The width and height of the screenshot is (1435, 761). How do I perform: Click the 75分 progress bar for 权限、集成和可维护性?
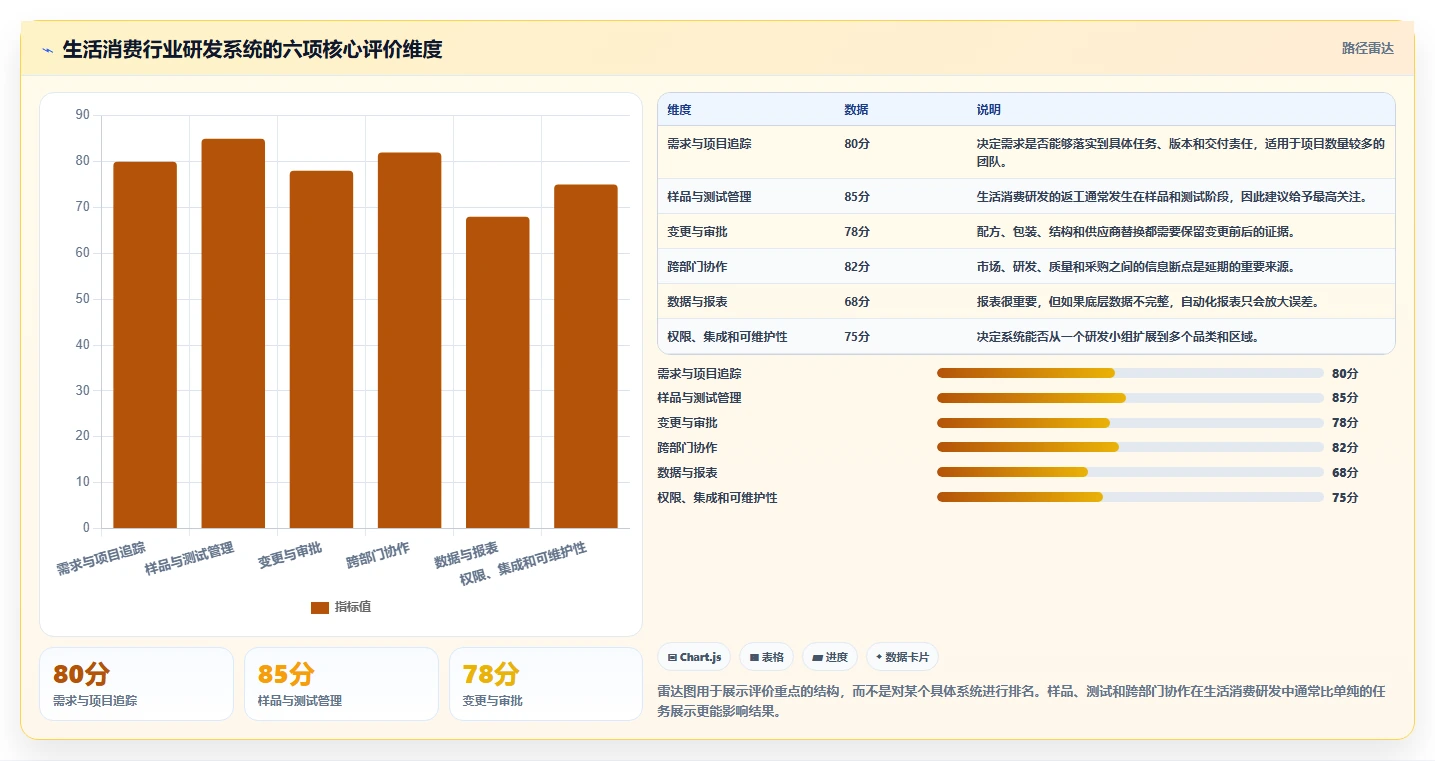1130,497
